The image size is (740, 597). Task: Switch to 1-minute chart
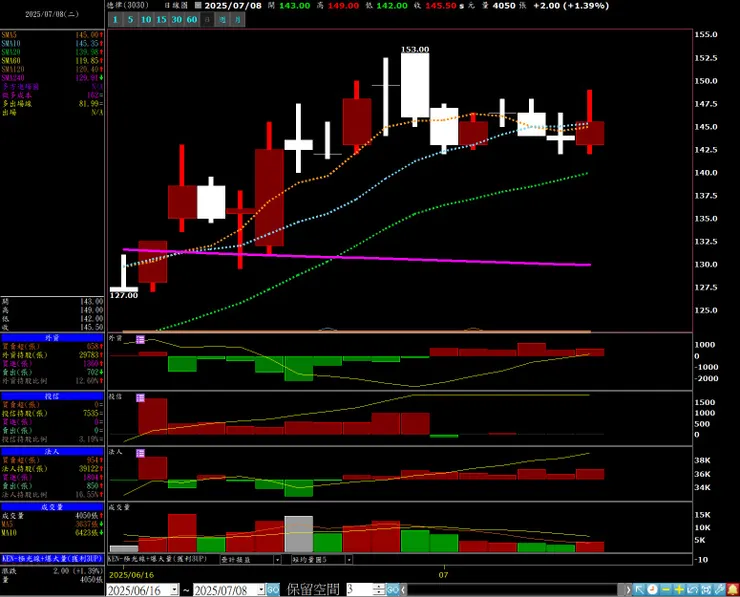[x=115, y=20]
